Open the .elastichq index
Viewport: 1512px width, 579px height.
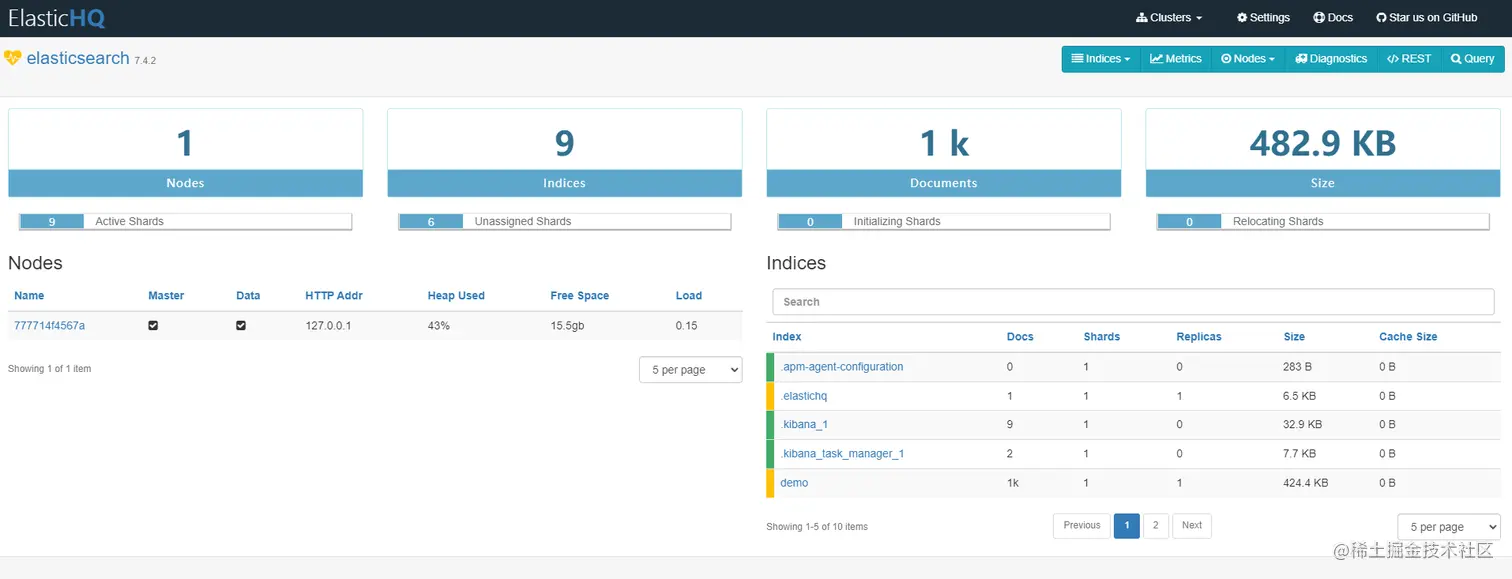tap(803, 396)
